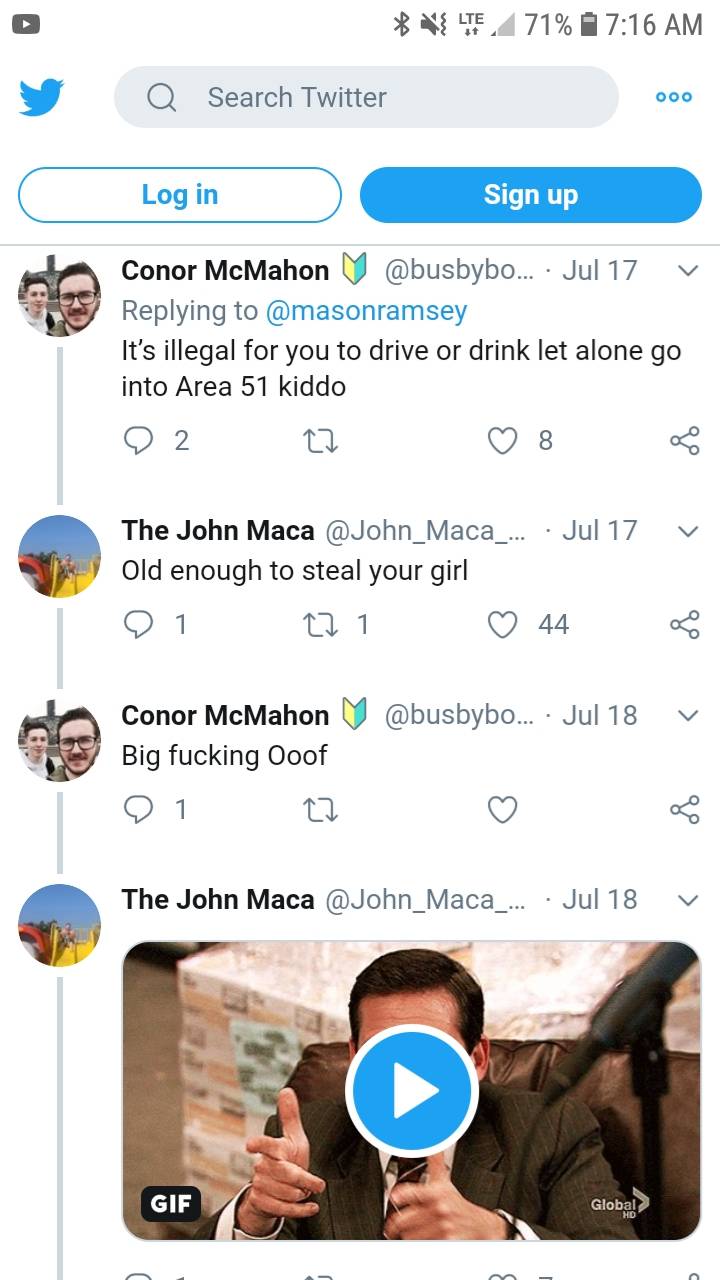Like "Old enough to steal your girl" tweet
The width and height of the screenshot is (720, 1280).
coord(502,625)
